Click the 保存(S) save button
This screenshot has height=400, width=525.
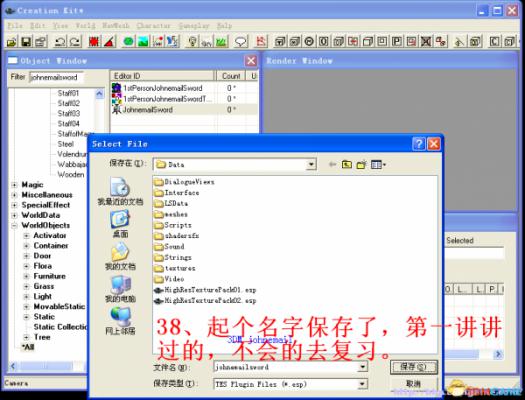[414, 367]
